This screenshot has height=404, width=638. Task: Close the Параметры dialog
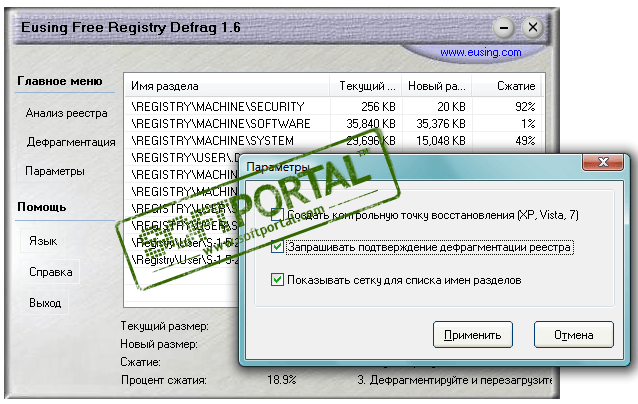click(603, 162)
